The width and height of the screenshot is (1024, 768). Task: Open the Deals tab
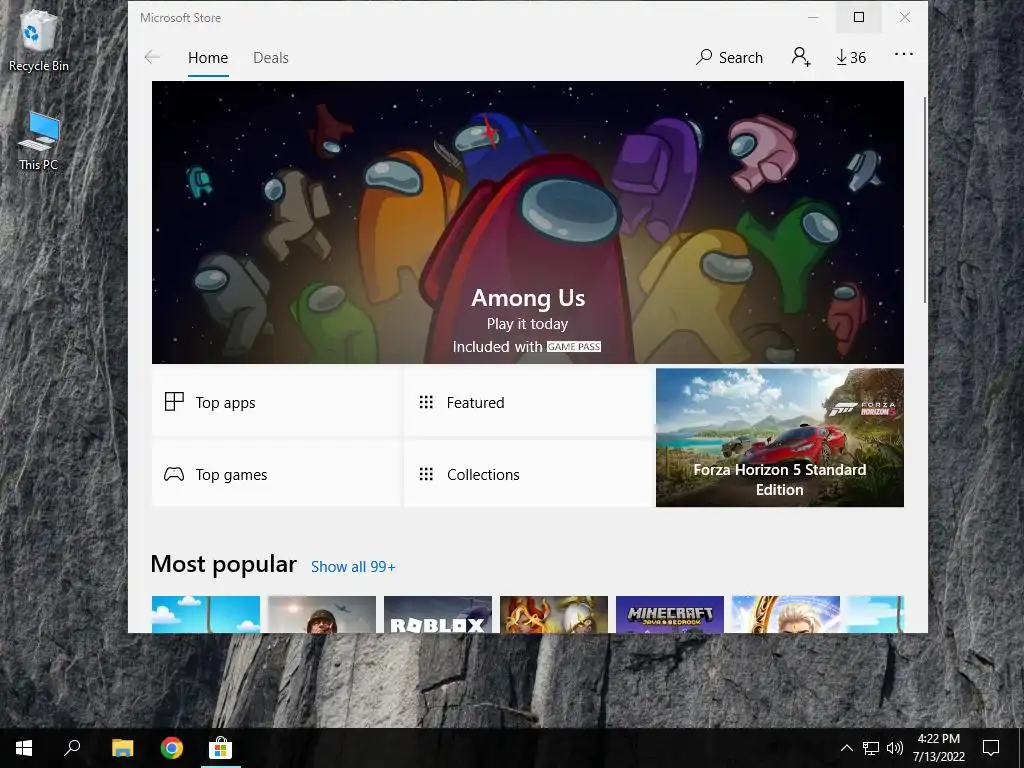[x=270, y=57]
